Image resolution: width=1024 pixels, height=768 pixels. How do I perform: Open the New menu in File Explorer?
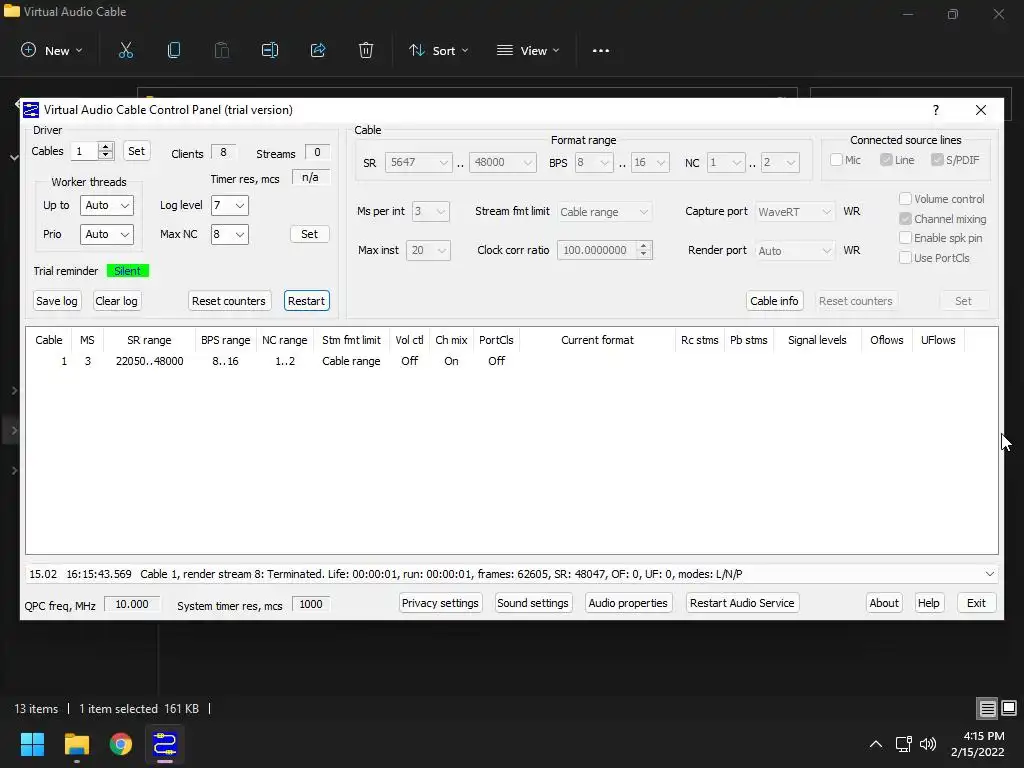[x=52, y=50]
